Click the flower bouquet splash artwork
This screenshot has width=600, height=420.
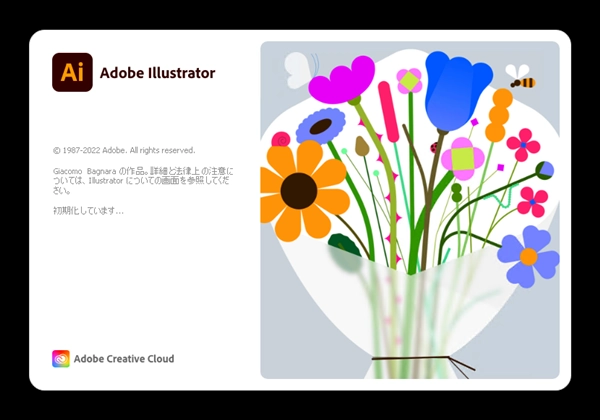click(410, 210)
